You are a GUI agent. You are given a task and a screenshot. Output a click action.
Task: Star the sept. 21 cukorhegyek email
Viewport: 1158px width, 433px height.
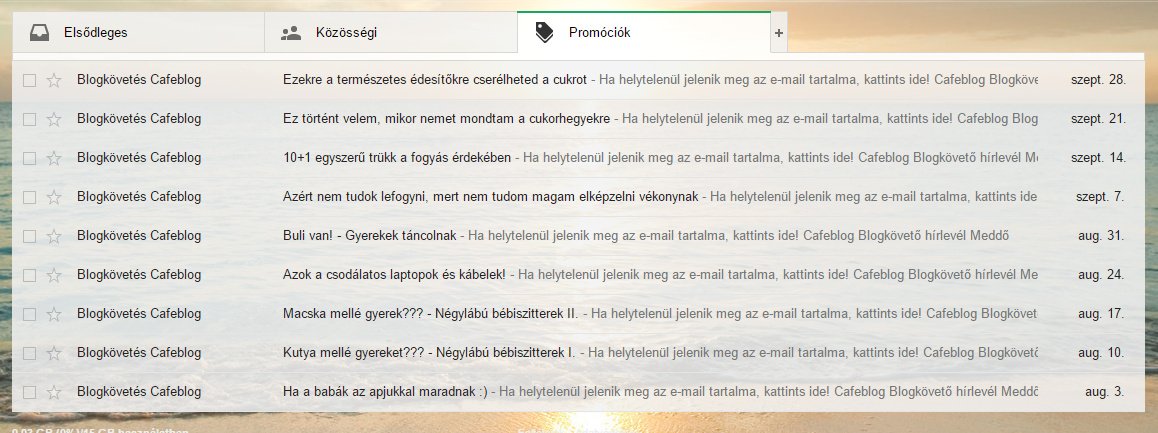(54, 119)
